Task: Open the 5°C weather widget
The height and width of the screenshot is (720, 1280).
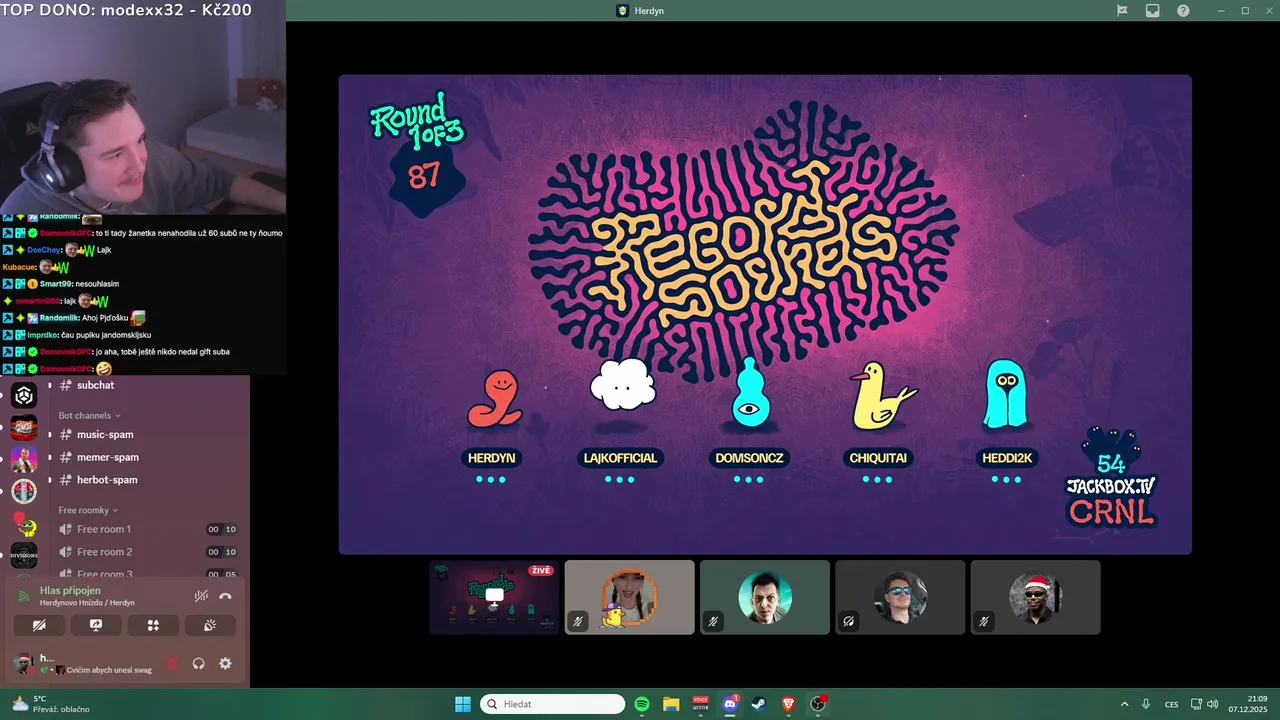Action: [50, 704]
